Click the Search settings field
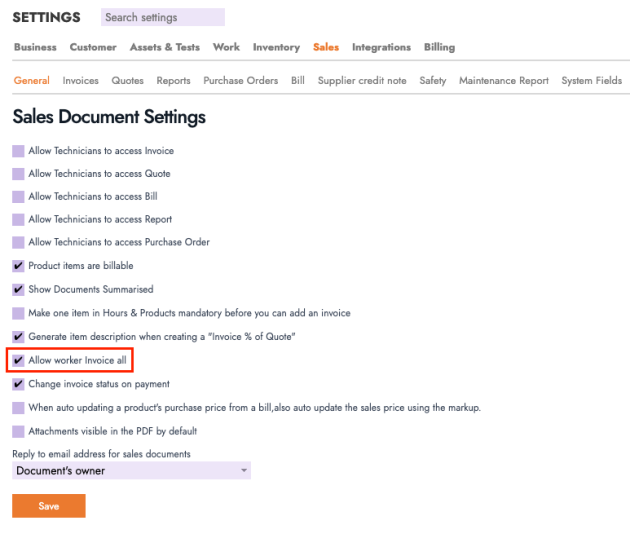 (163, 17)
